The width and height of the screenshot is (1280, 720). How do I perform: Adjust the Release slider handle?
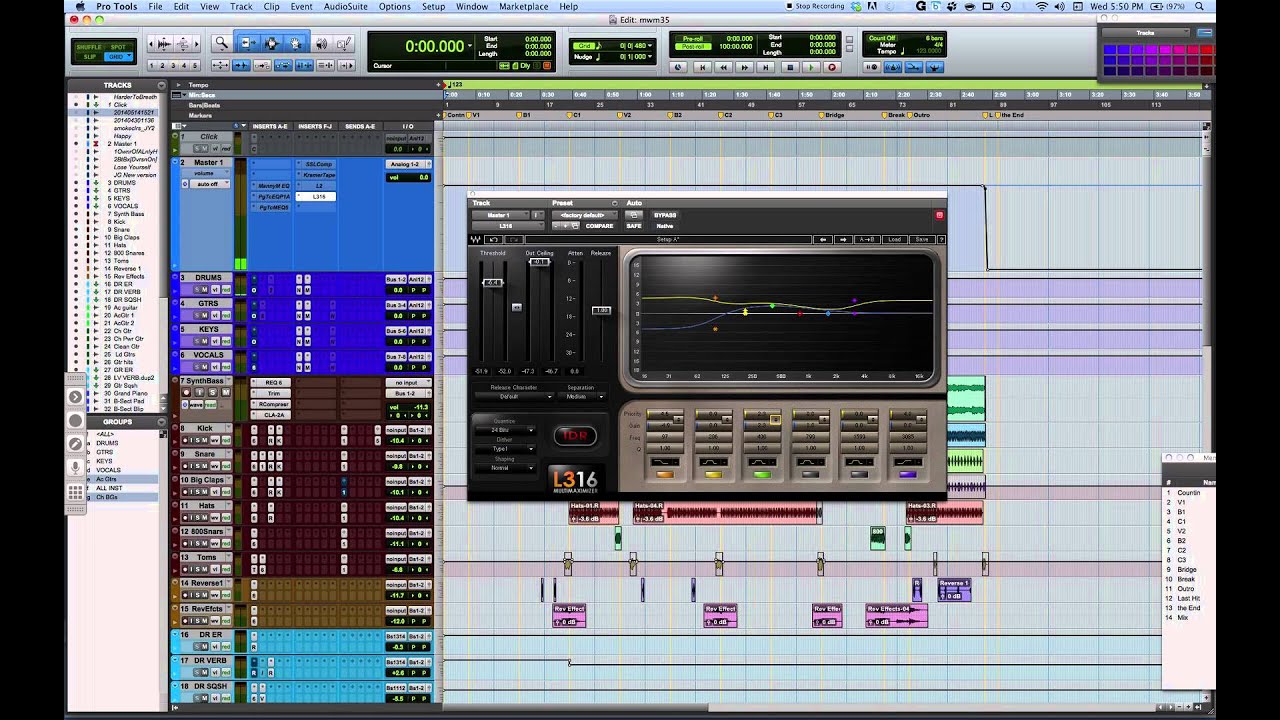[601, 310]
